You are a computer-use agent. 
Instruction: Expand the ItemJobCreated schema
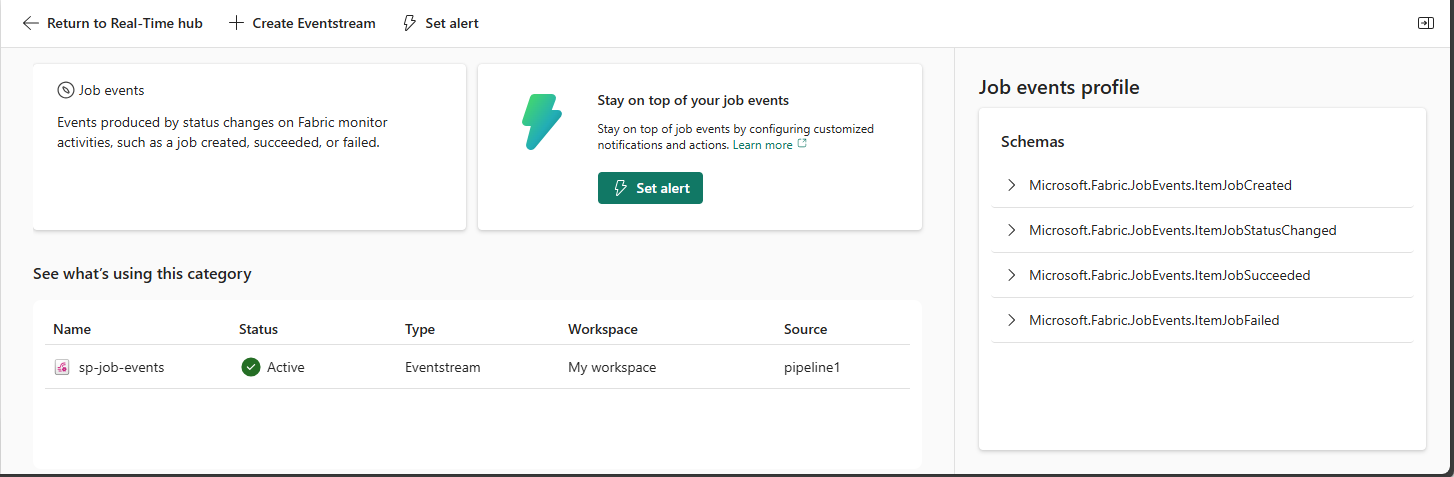coord(1011,185)
